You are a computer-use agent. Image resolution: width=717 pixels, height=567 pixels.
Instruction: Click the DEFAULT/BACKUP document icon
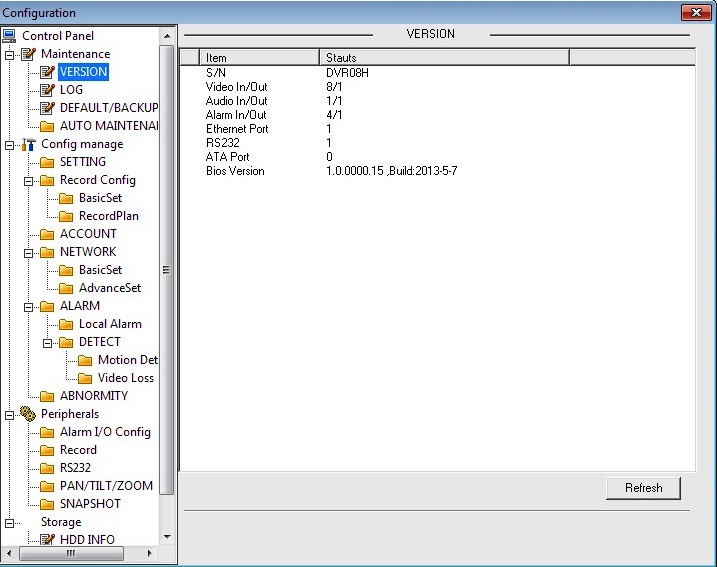point(47,108)
